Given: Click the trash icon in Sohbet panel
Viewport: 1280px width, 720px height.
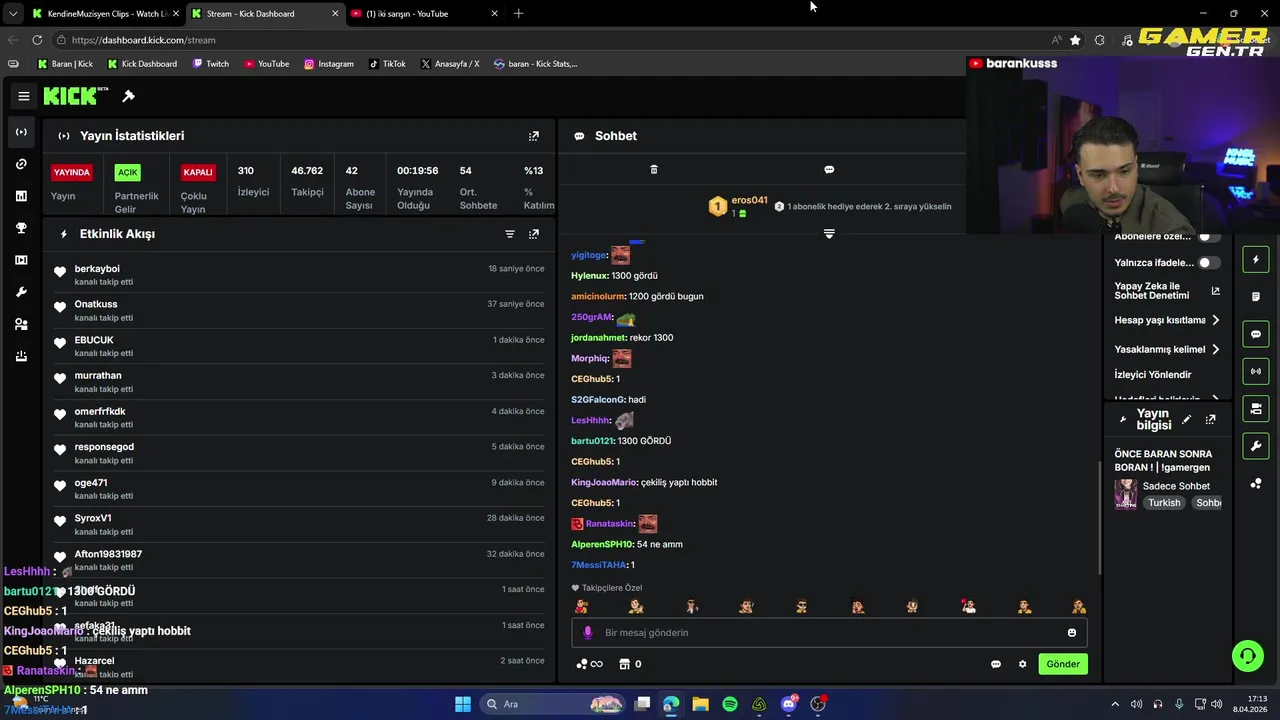Looking at the screenshot, I should (654, 170).
